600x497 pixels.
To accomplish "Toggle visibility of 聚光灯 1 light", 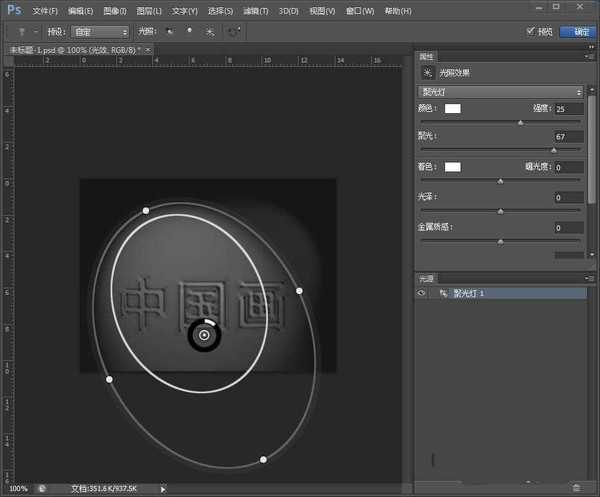I will pos(423,294).
